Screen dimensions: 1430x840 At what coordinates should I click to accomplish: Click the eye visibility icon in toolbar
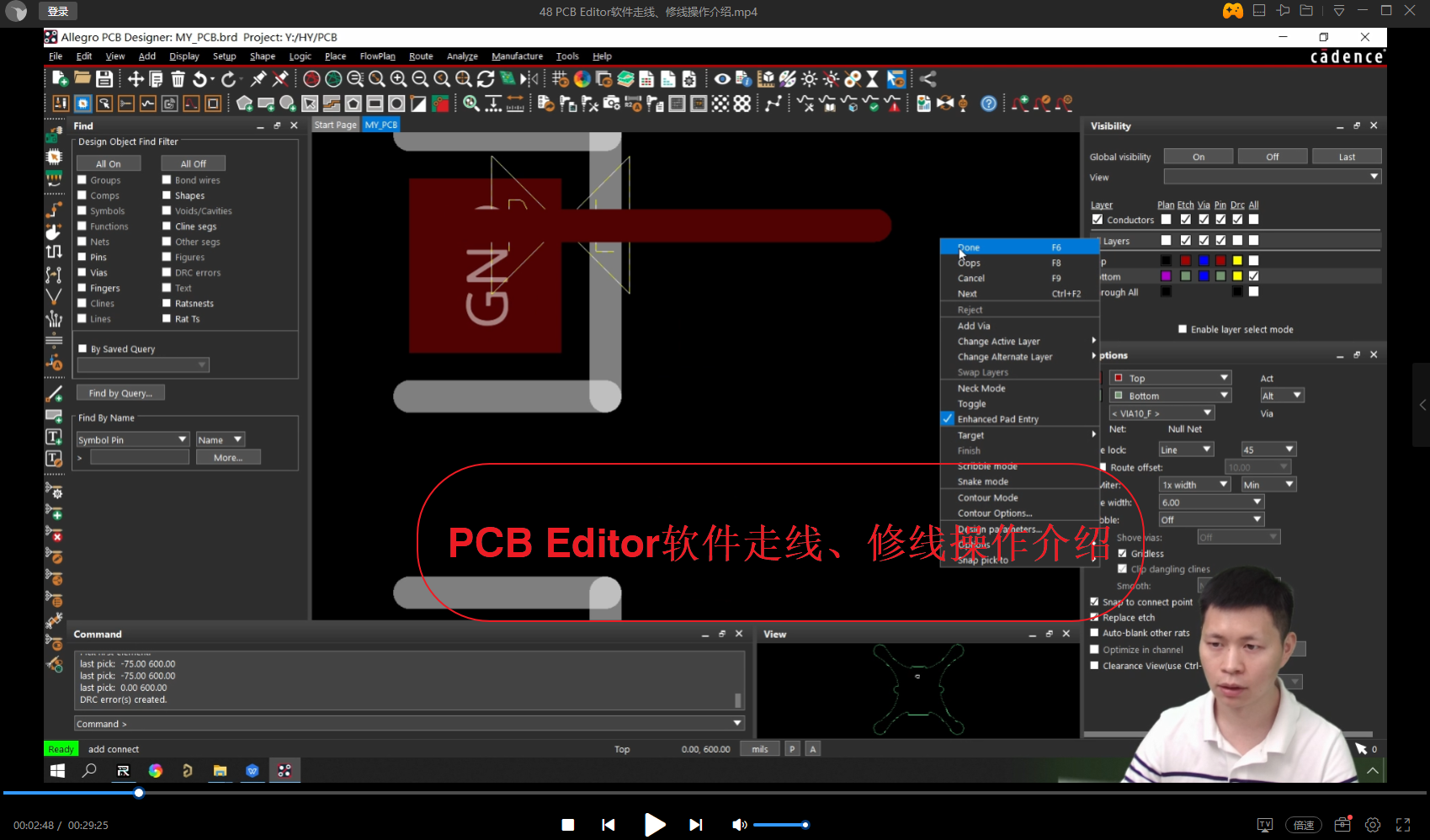722,78
